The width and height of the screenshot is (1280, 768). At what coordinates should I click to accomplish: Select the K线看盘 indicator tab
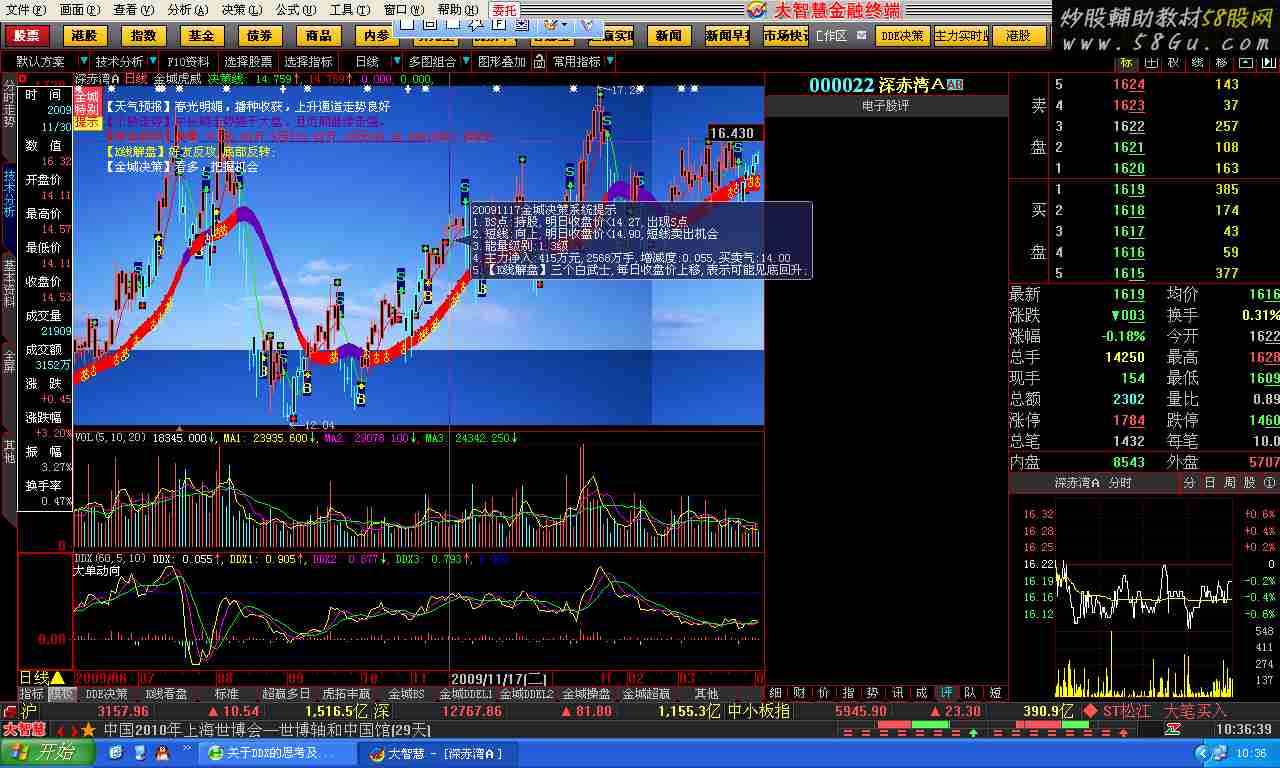[x=167, y=693]
